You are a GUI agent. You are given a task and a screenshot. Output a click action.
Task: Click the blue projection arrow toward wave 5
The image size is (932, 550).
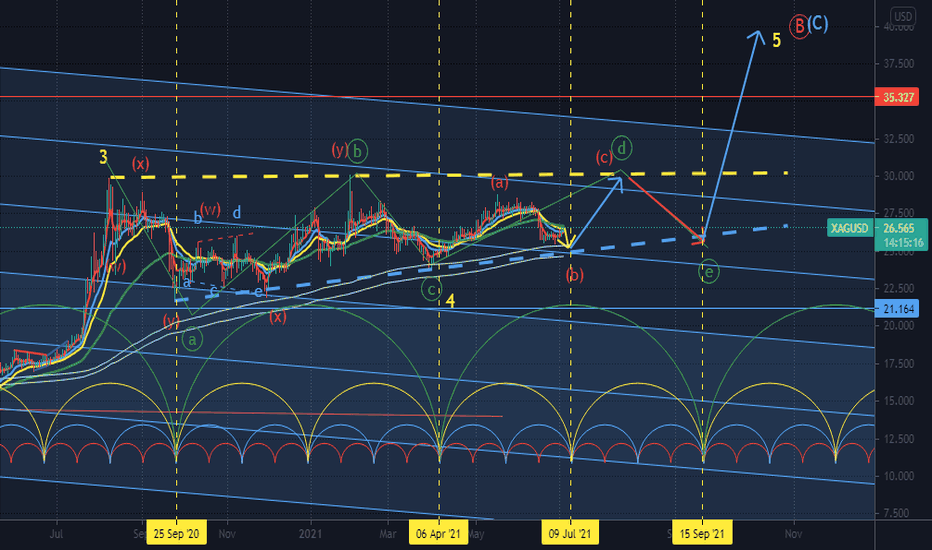[x=733, y=132]
